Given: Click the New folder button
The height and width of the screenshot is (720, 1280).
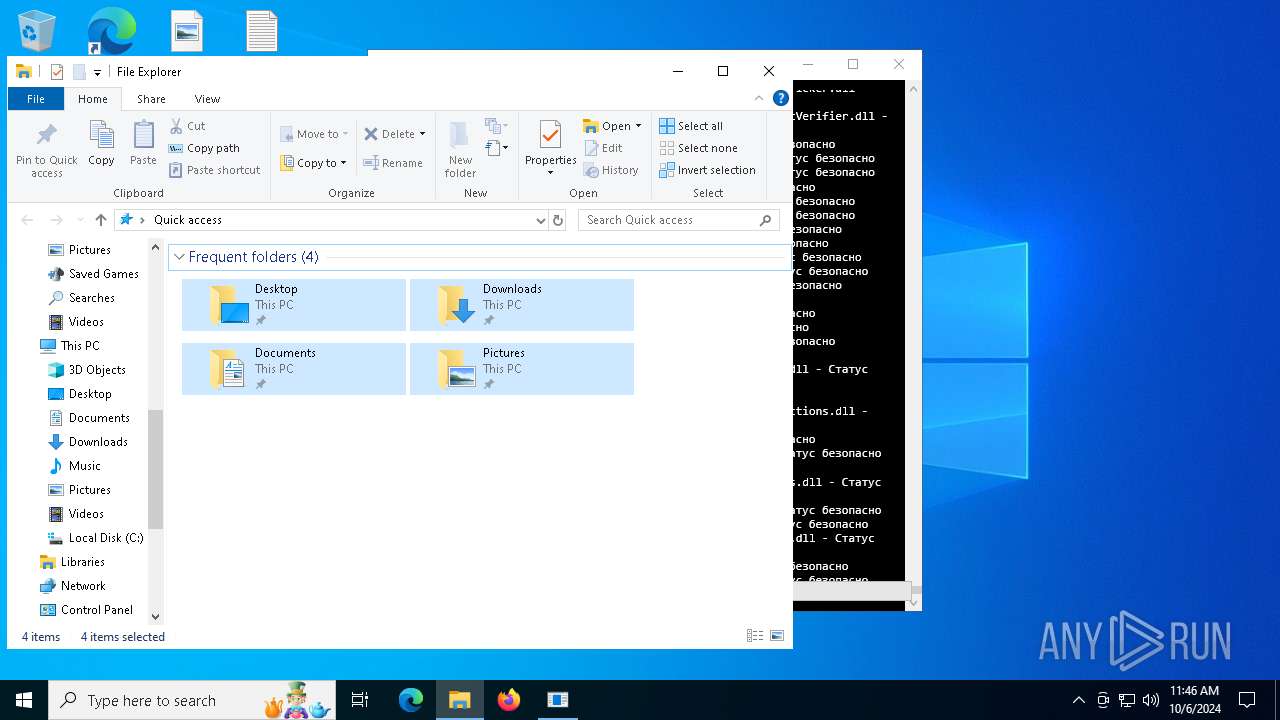Looking at the screenshot, I should [460, 150].
